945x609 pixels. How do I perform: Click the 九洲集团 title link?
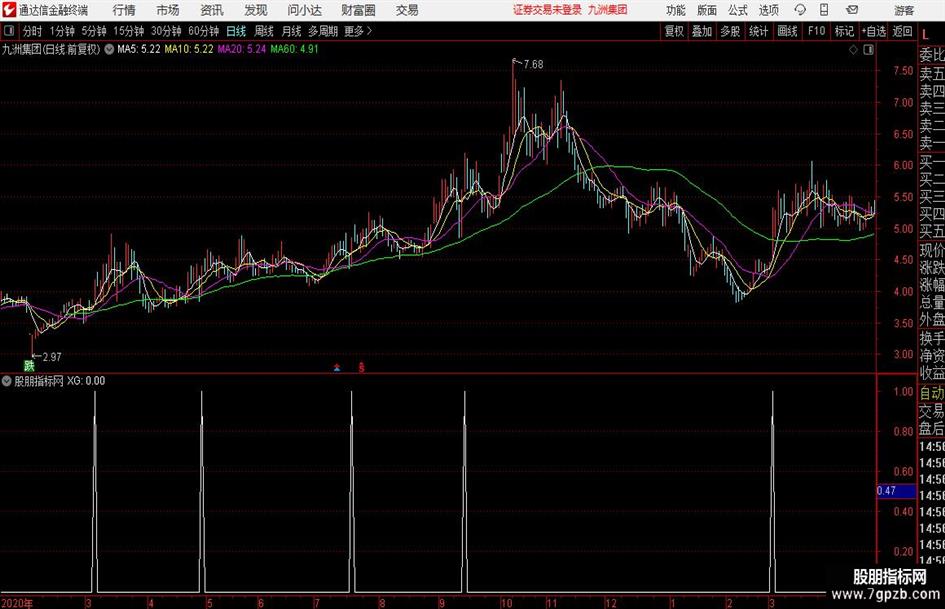tap(608, 10)
